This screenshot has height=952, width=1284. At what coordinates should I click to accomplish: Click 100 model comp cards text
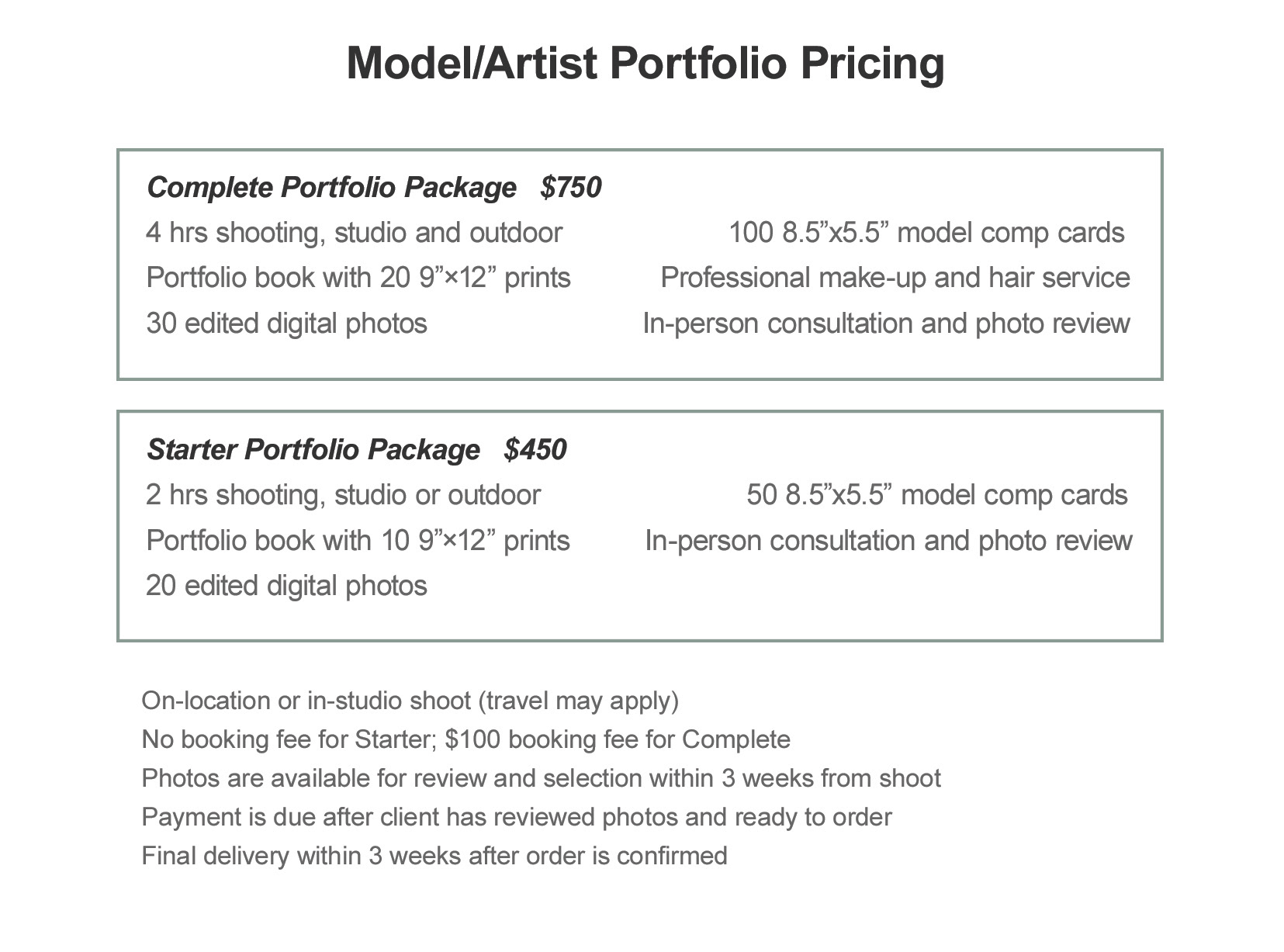(x=926, y=233)
